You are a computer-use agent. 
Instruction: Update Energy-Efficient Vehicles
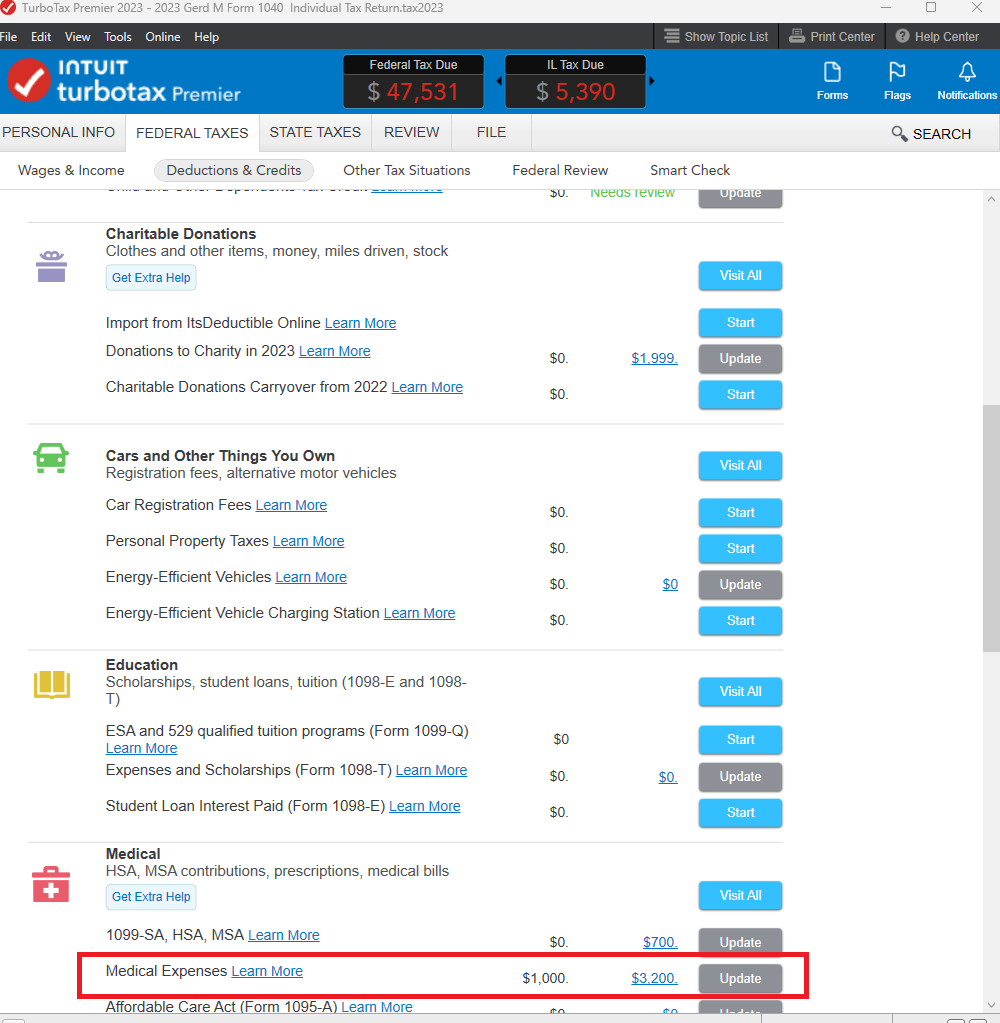pyautogui.click(x=740, y=584)
